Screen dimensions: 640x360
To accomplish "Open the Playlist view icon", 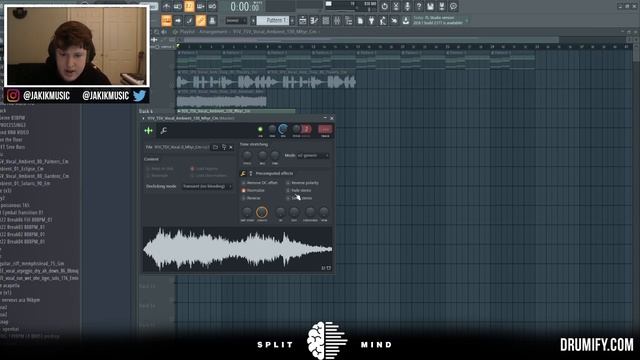I will pos(303,20).
